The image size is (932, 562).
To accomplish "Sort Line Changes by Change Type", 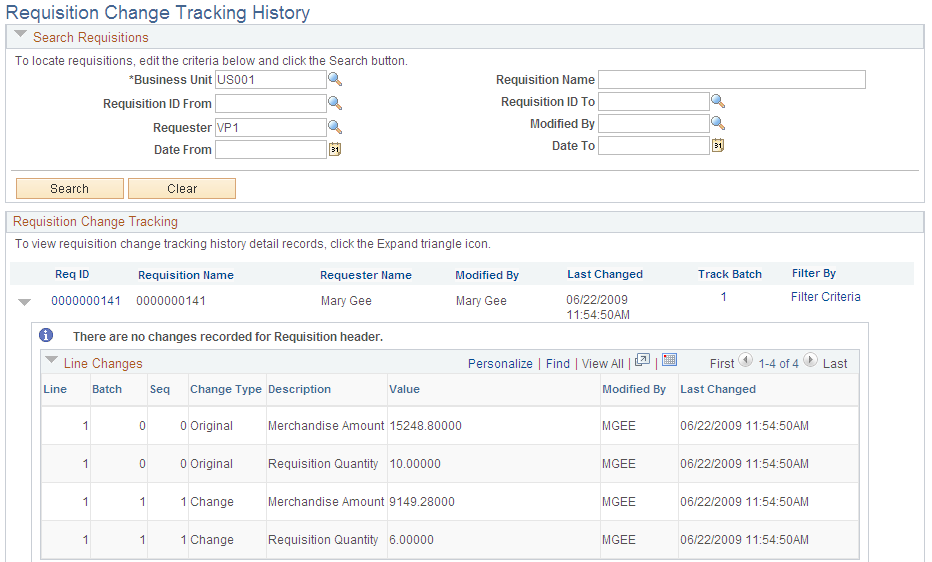I will 226,389.
